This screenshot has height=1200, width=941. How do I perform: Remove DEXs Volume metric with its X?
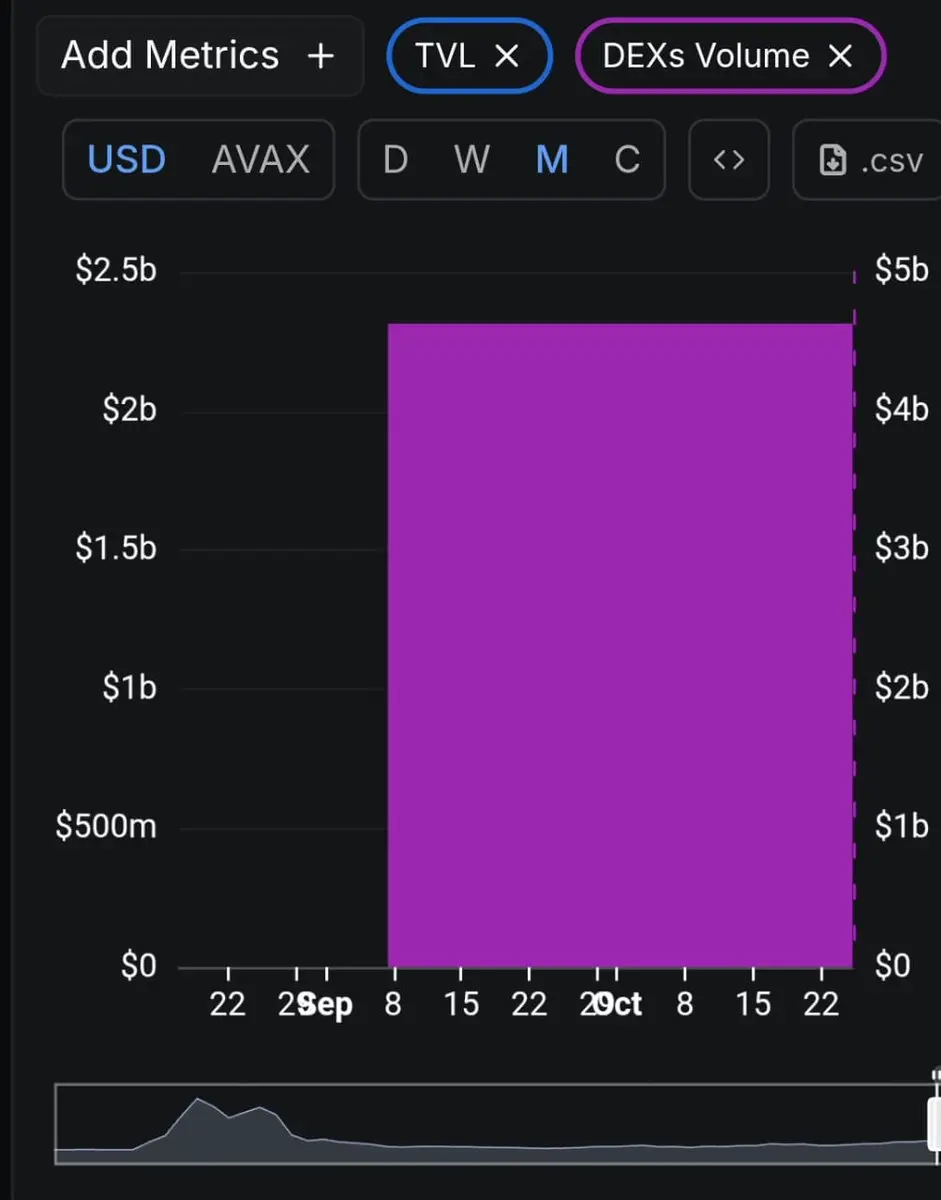pos(841,56)
